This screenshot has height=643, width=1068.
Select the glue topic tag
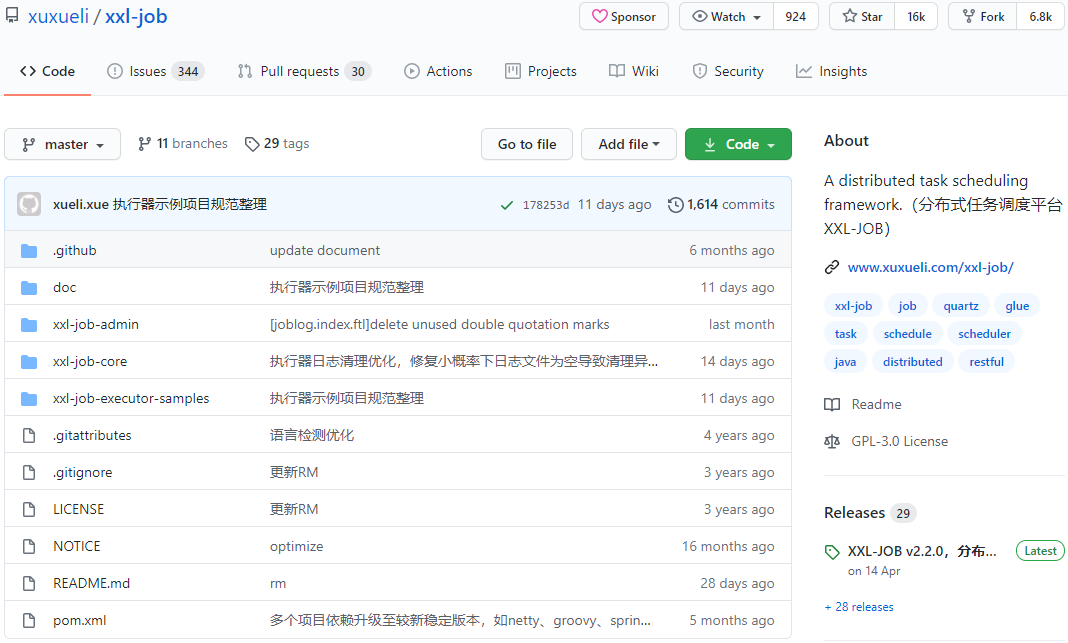[x=1017, y=306]
